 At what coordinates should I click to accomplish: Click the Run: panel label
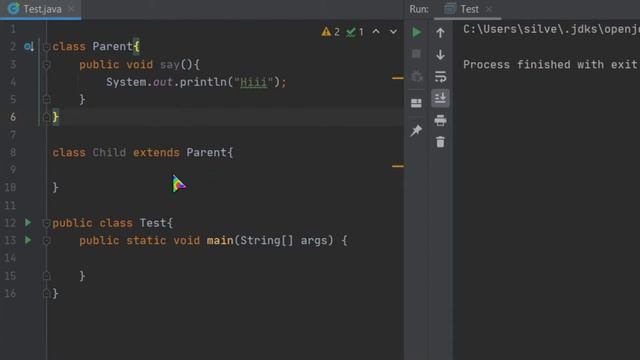pos(419,9)
